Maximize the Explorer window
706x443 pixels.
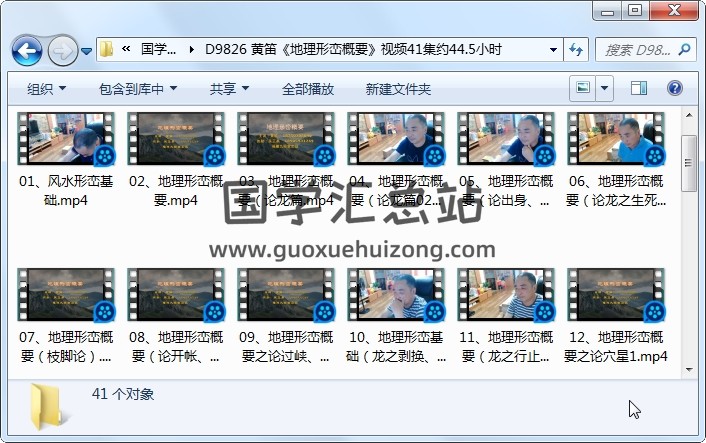pos(635,11)
